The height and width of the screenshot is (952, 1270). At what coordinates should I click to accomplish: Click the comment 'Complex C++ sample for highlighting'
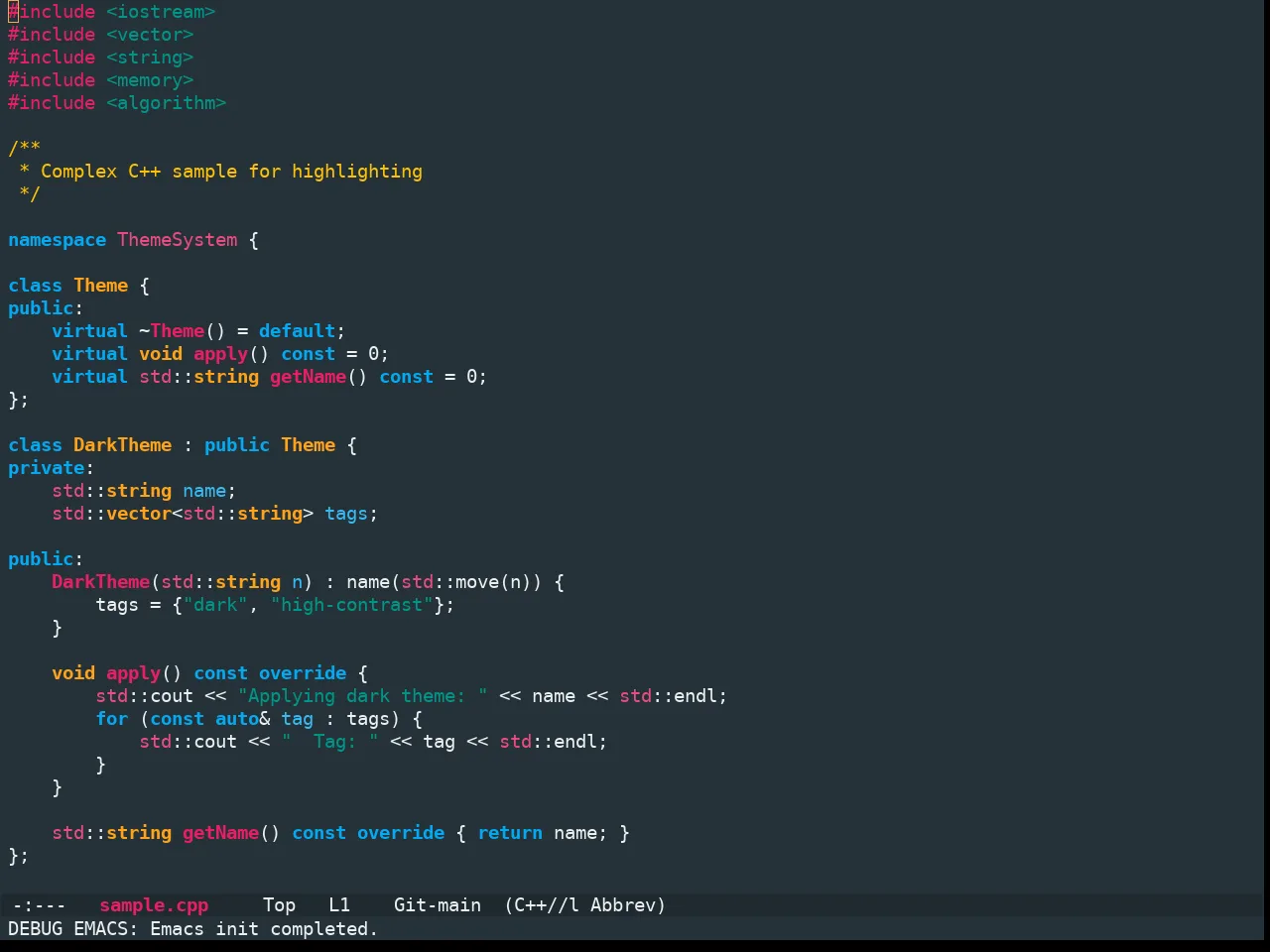tap(231, 172)
